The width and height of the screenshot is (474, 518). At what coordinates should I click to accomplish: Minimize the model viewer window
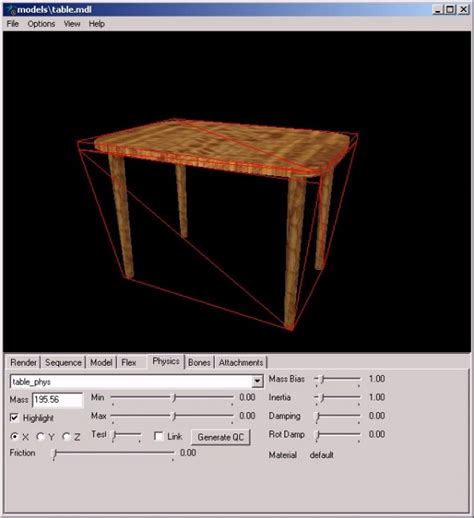437,10
